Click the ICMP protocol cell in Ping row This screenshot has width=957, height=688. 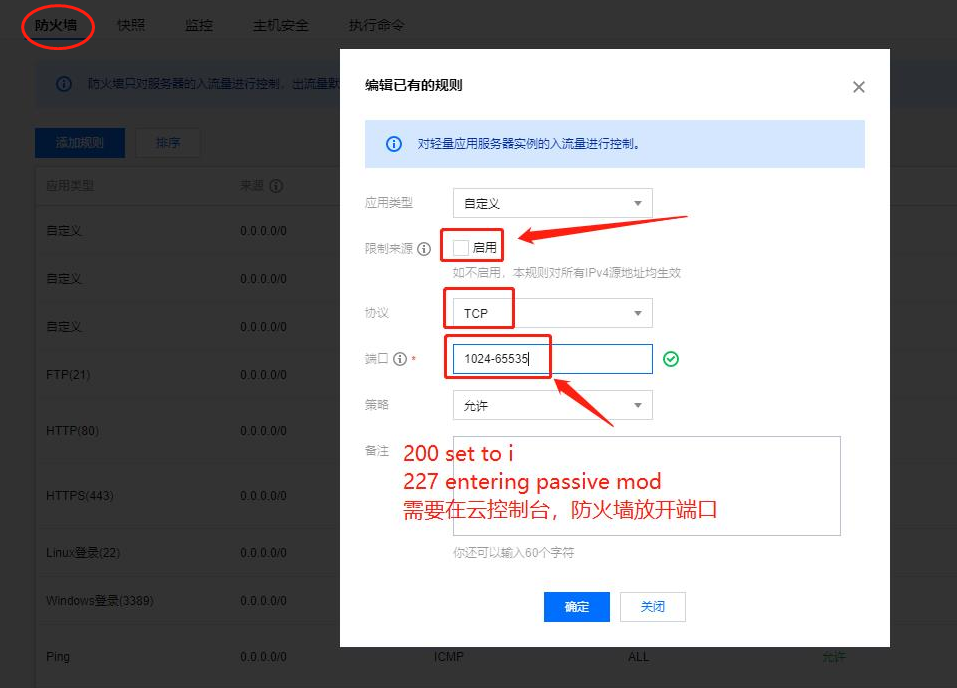coord(449,657)
